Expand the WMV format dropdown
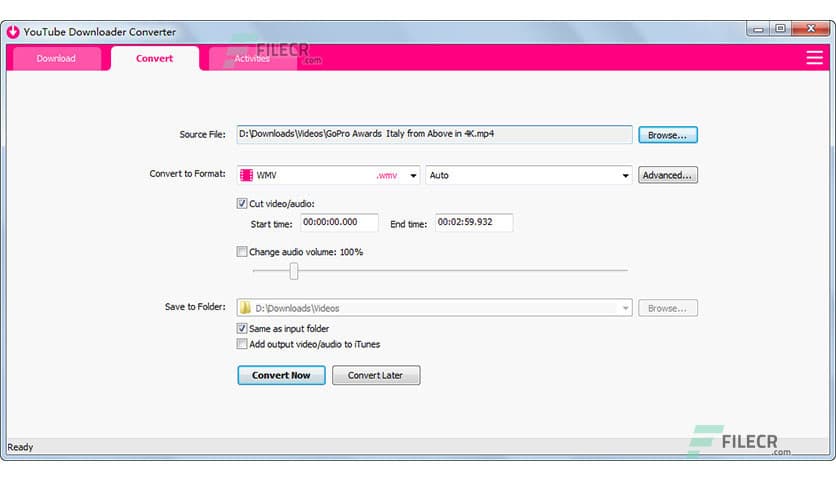836x484 pixels. point(413,175)
